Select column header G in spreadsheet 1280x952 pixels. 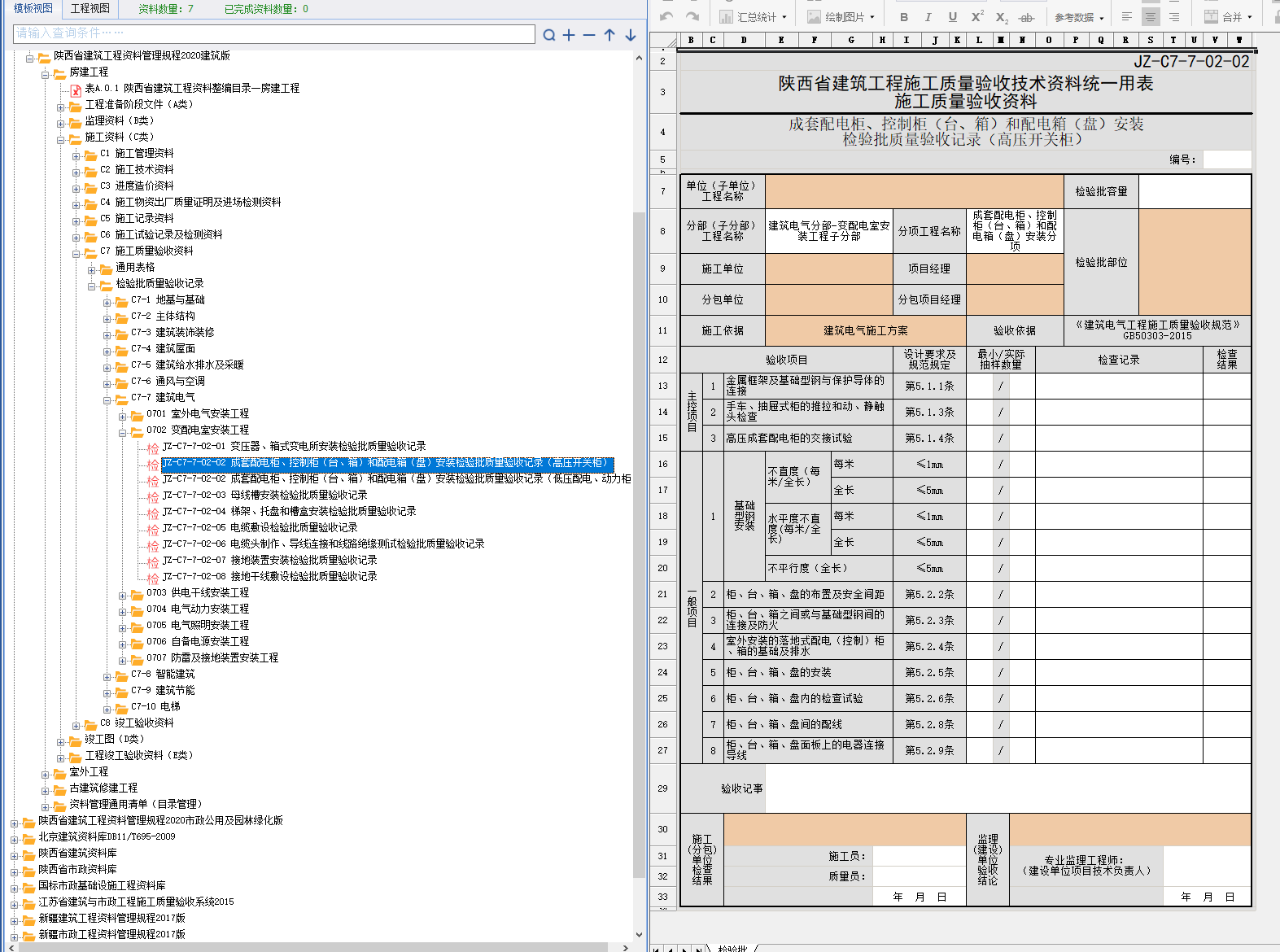[851, 40]
